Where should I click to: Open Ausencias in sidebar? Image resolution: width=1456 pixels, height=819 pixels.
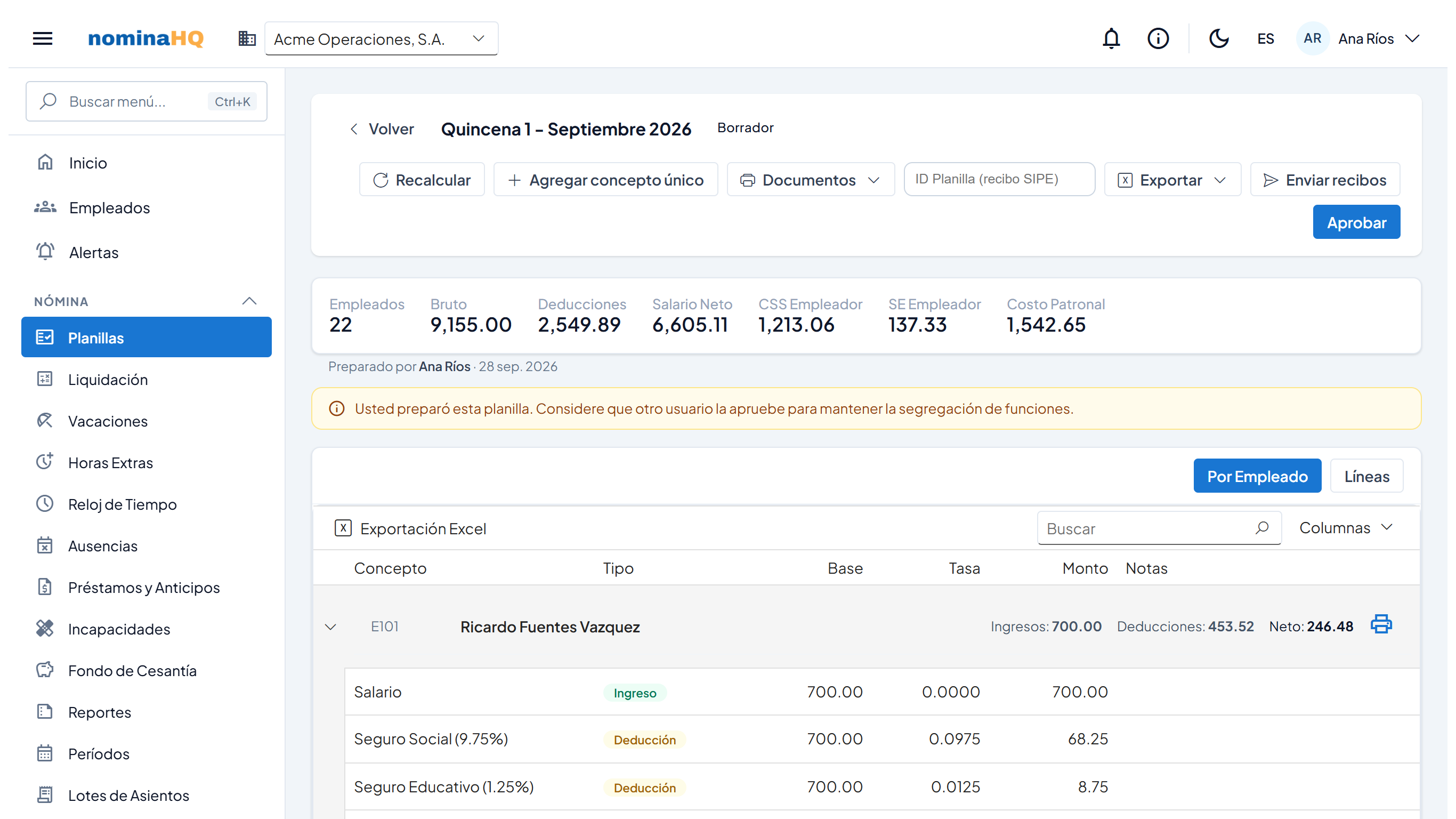click(x=147, y=546)
